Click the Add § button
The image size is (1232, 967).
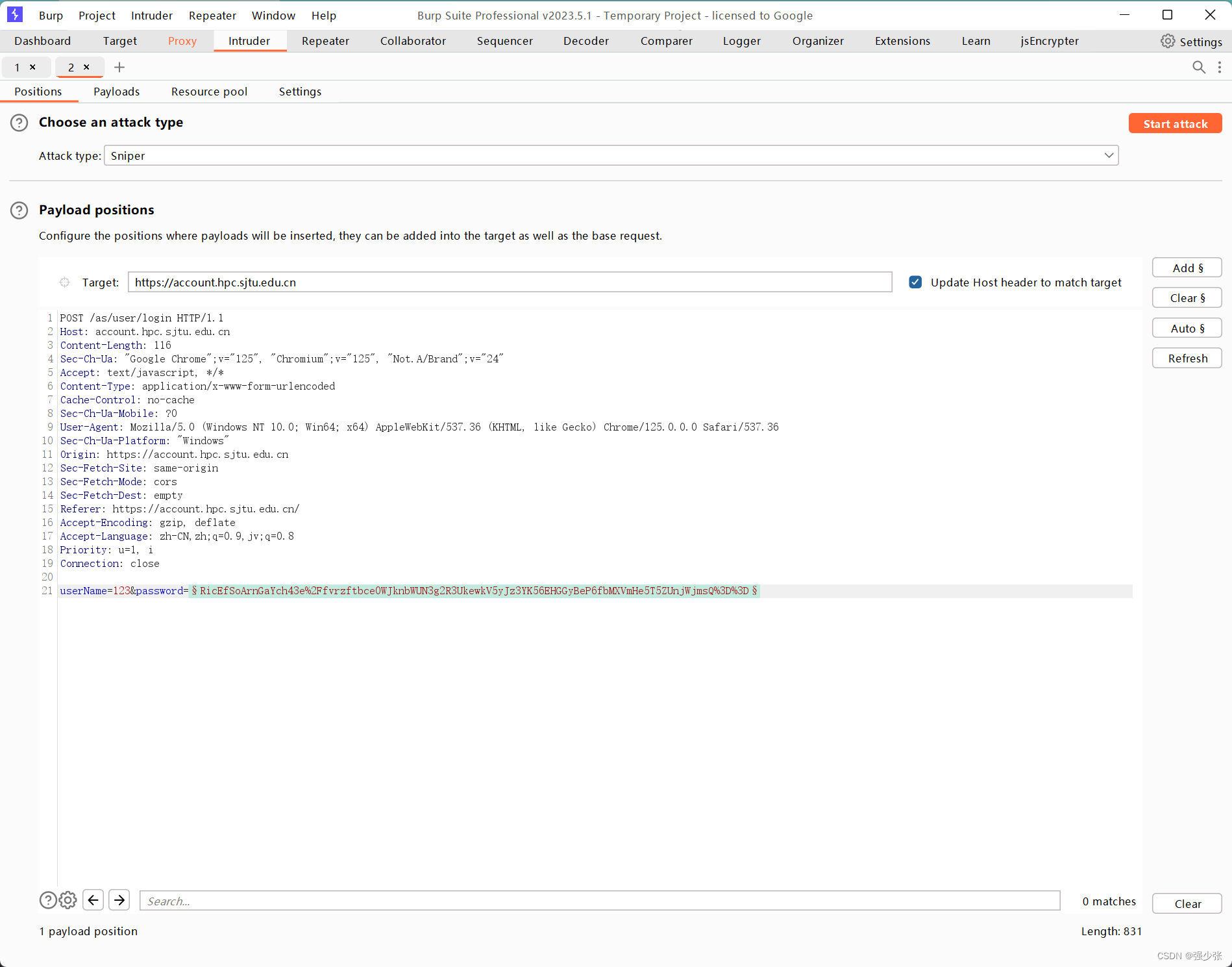coord(1187,268)
